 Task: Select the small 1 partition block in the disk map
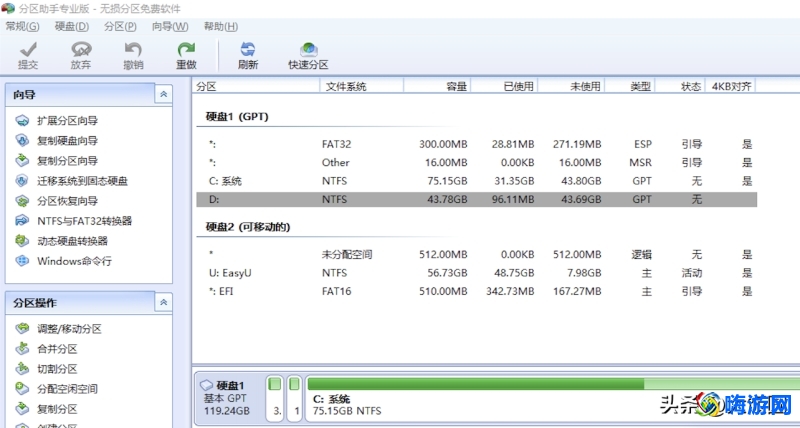click(294, 399)
